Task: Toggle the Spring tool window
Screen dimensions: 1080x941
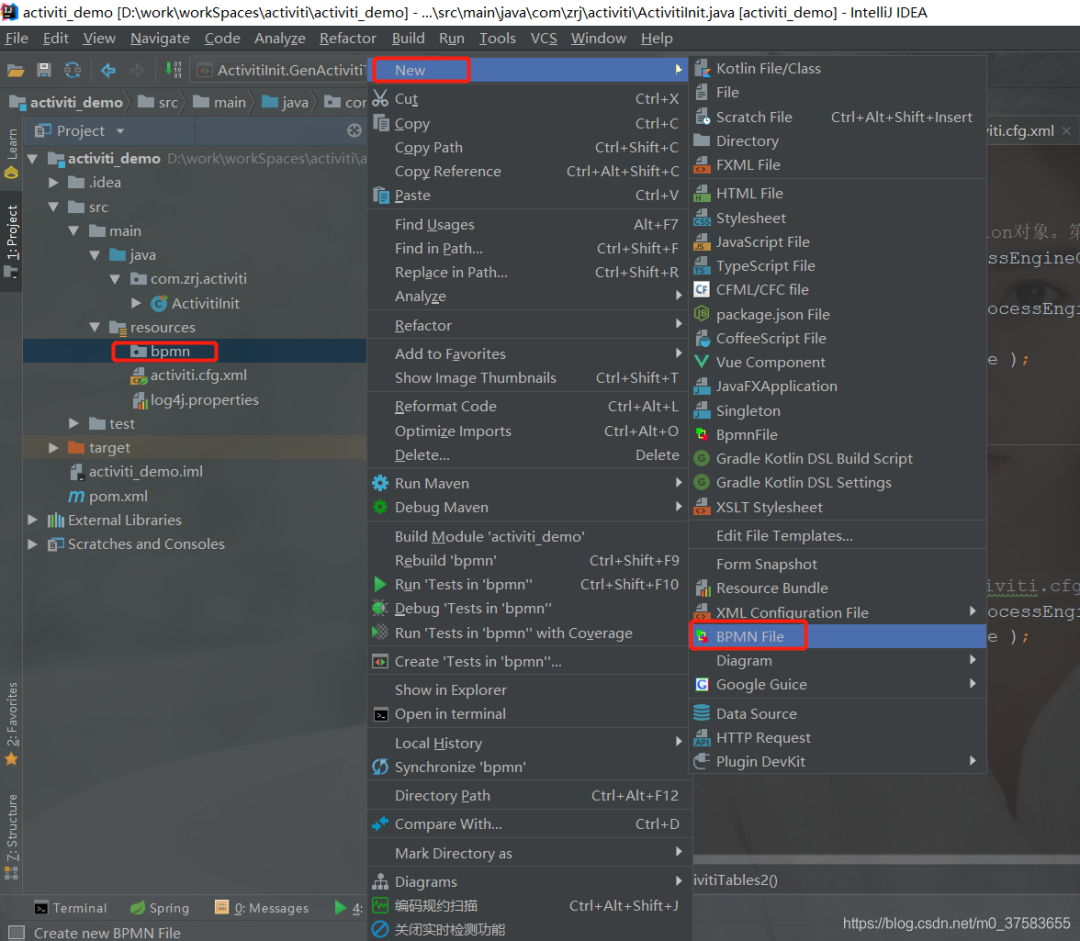Action: coord(160,908)
